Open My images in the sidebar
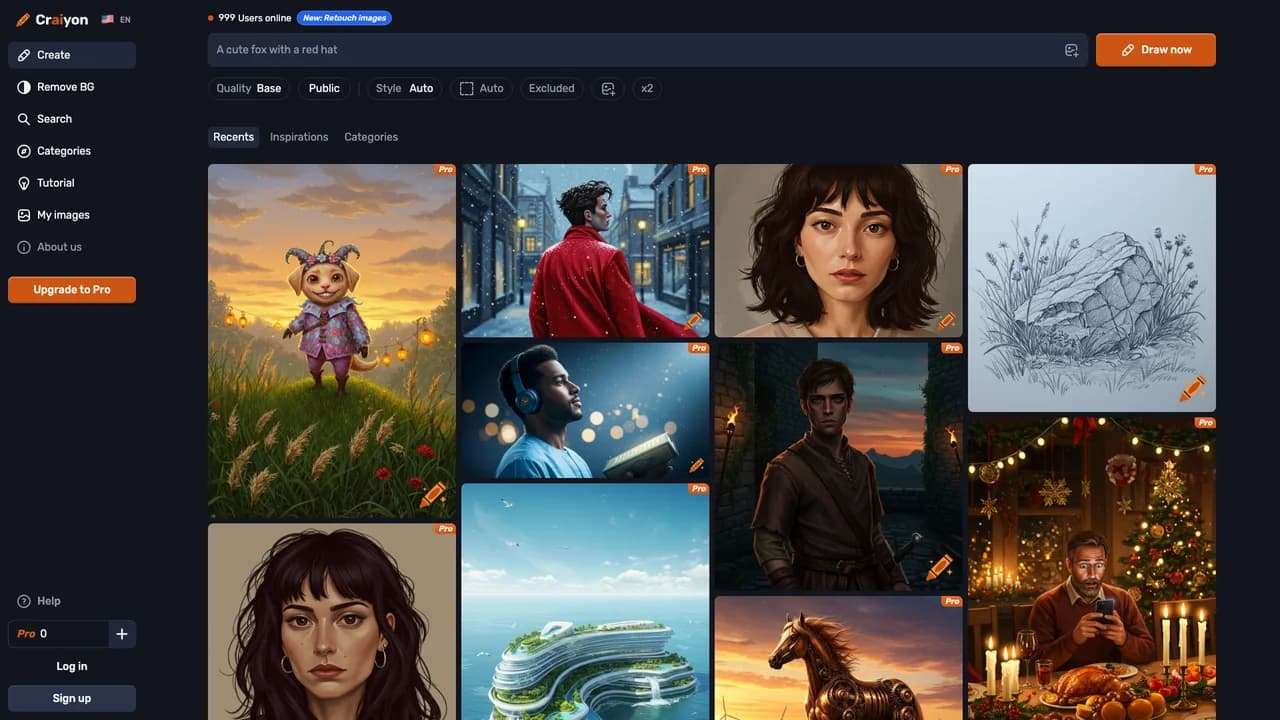 point(72,215)
